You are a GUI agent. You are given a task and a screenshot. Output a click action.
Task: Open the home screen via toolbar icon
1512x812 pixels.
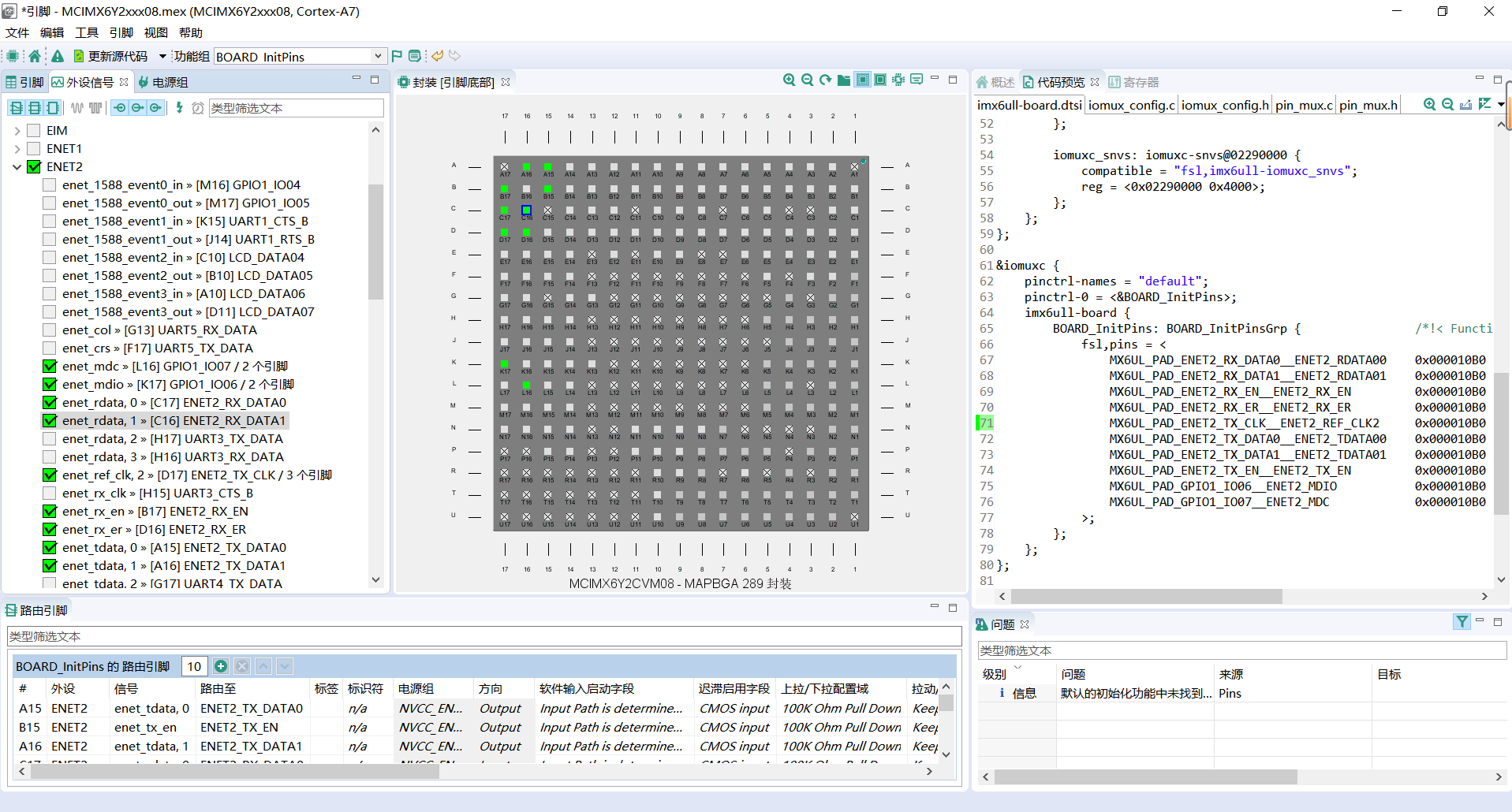pos(35,55)
